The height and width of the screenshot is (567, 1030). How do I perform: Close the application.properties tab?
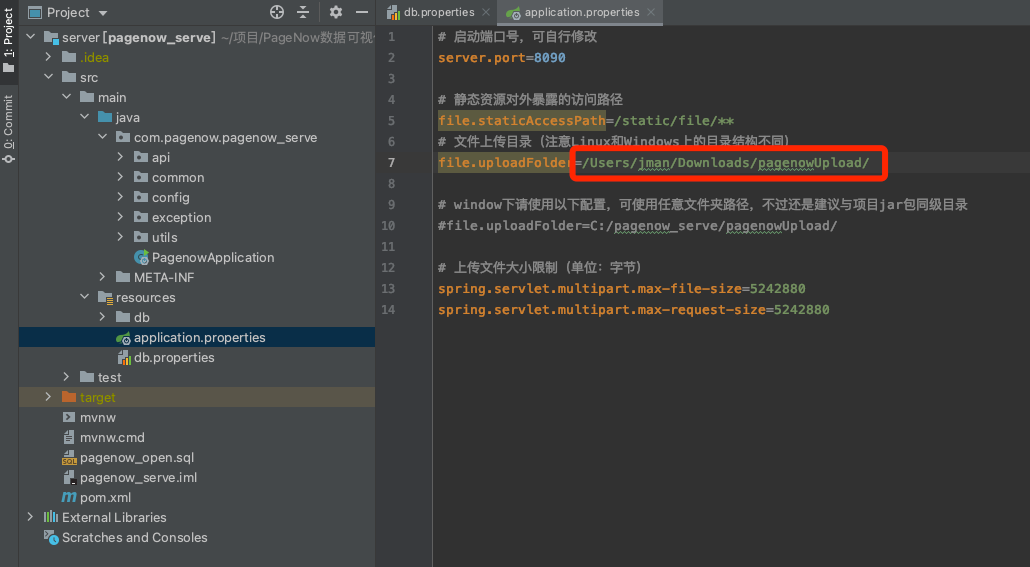651,12
